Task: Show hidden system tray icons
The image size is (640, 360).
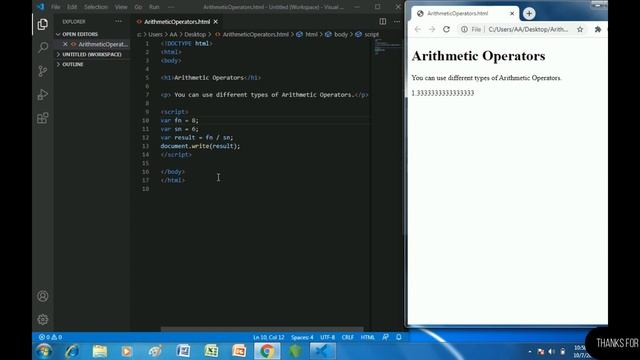Action: pos(530,351)
